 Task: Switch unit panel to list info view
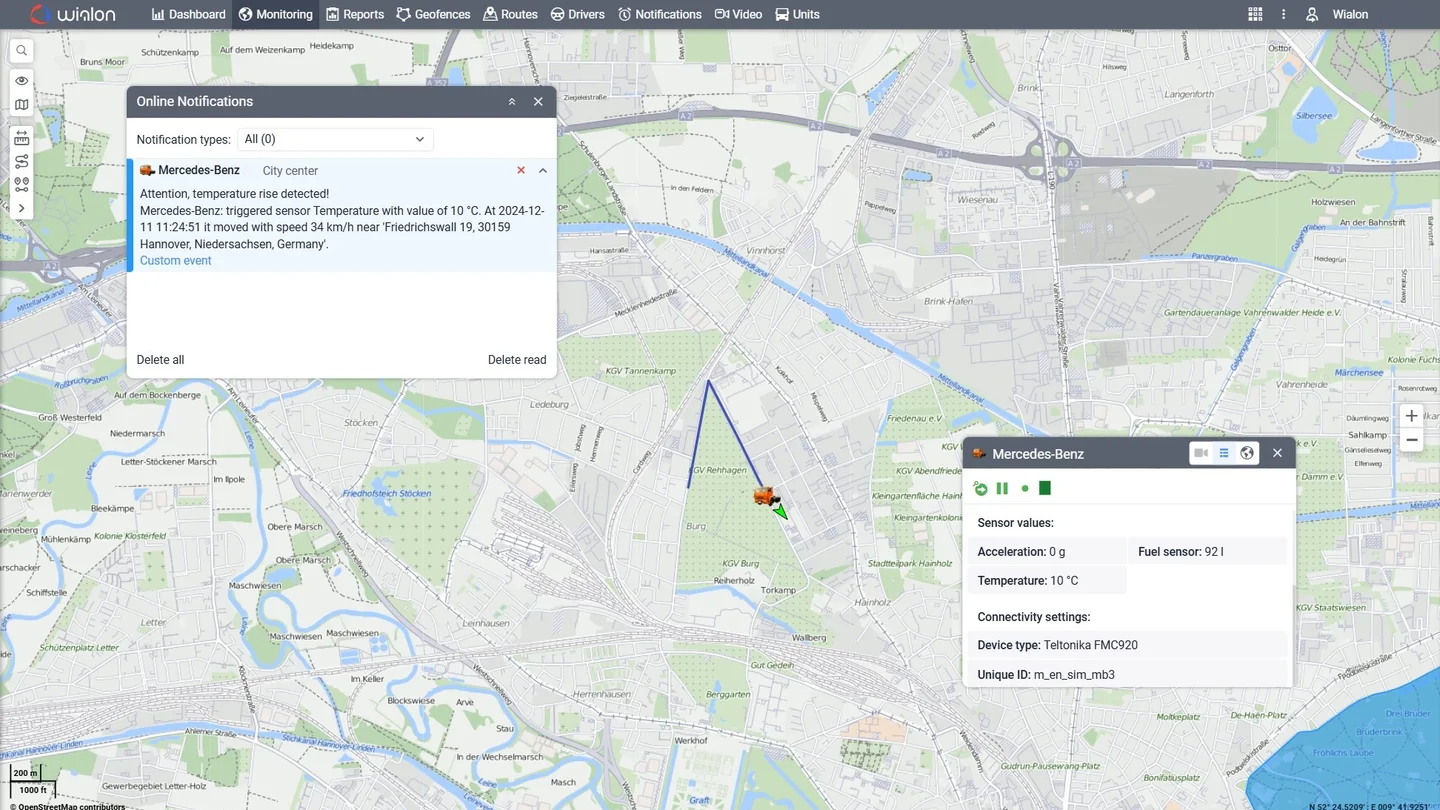1224,453
